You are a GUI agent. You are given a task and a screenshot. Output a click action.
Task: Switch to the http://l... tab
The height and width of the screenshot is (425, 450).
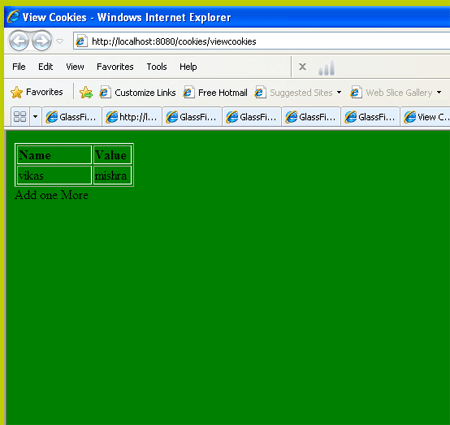coord(132,117)
